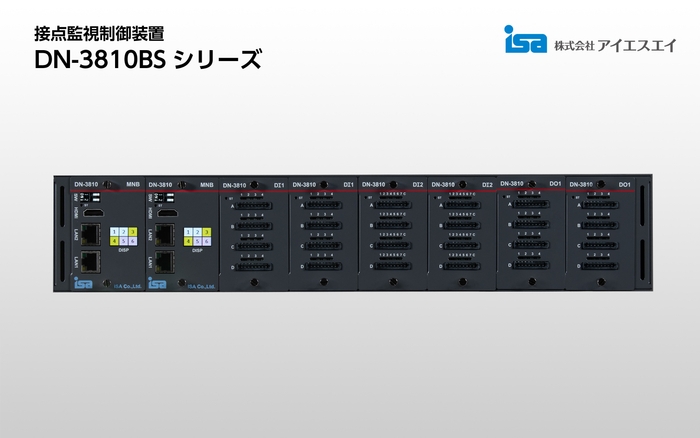The image size is (700, 438).
Task: Click connector C on the left DO1 module
Action: pyautogui.click(x=531, y=245)
